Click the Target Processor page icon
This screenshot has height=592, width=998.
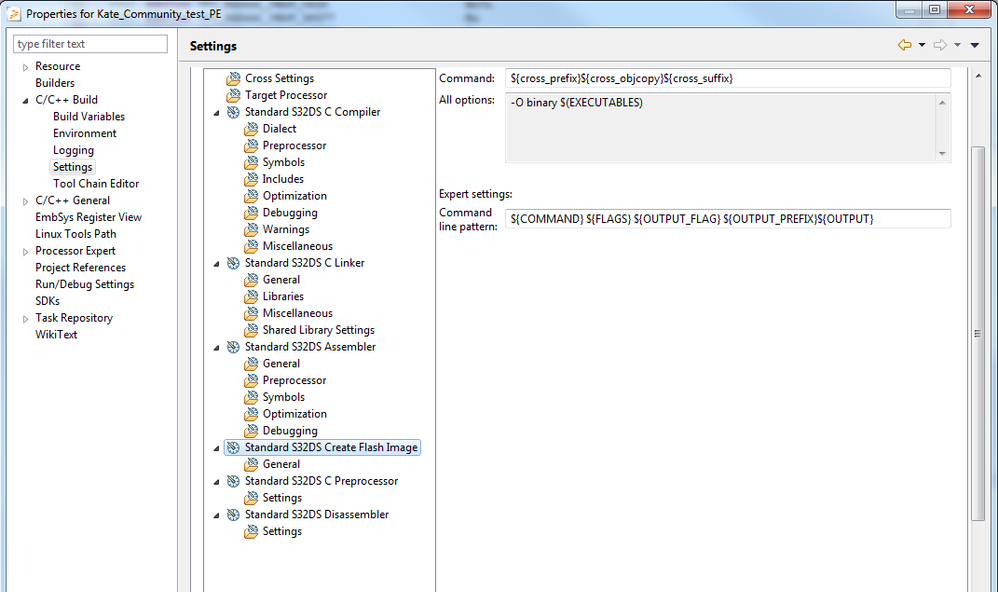tap(234, 95)
